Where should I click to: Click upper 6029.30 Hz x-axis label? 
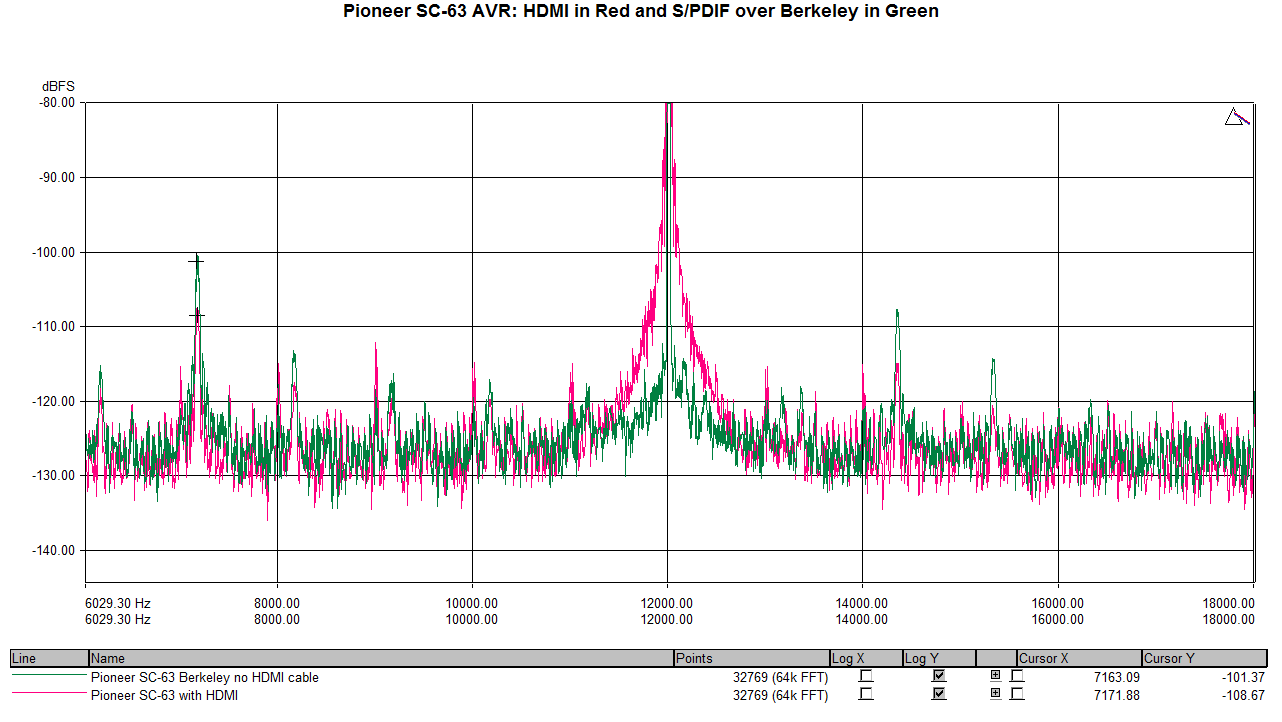118,603
